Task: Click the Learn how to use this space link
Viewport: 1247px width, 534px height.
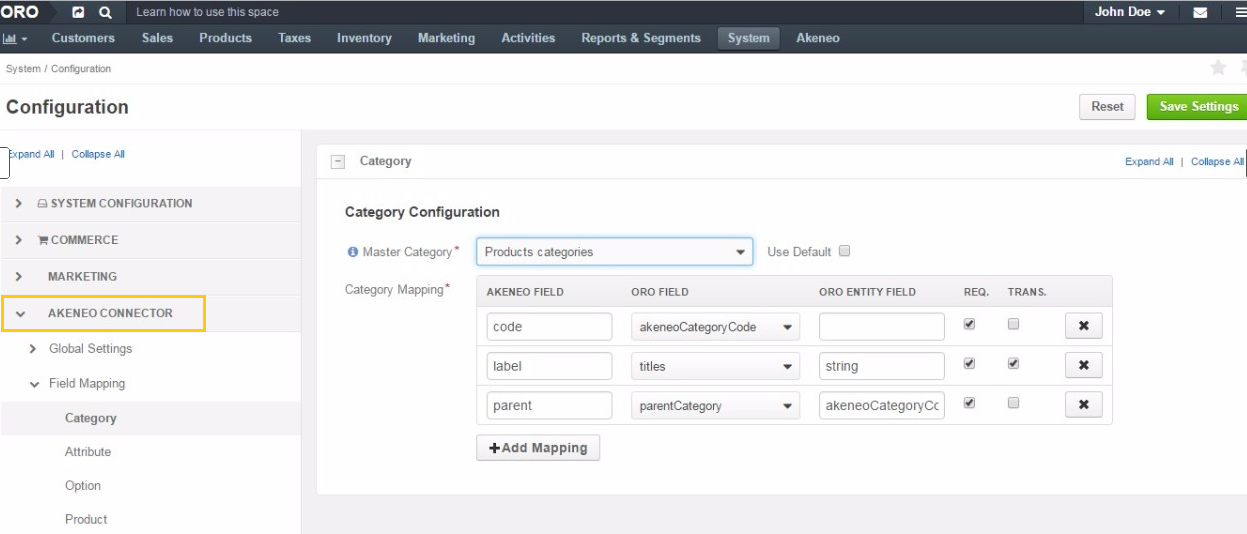Action: click(207, 12)
